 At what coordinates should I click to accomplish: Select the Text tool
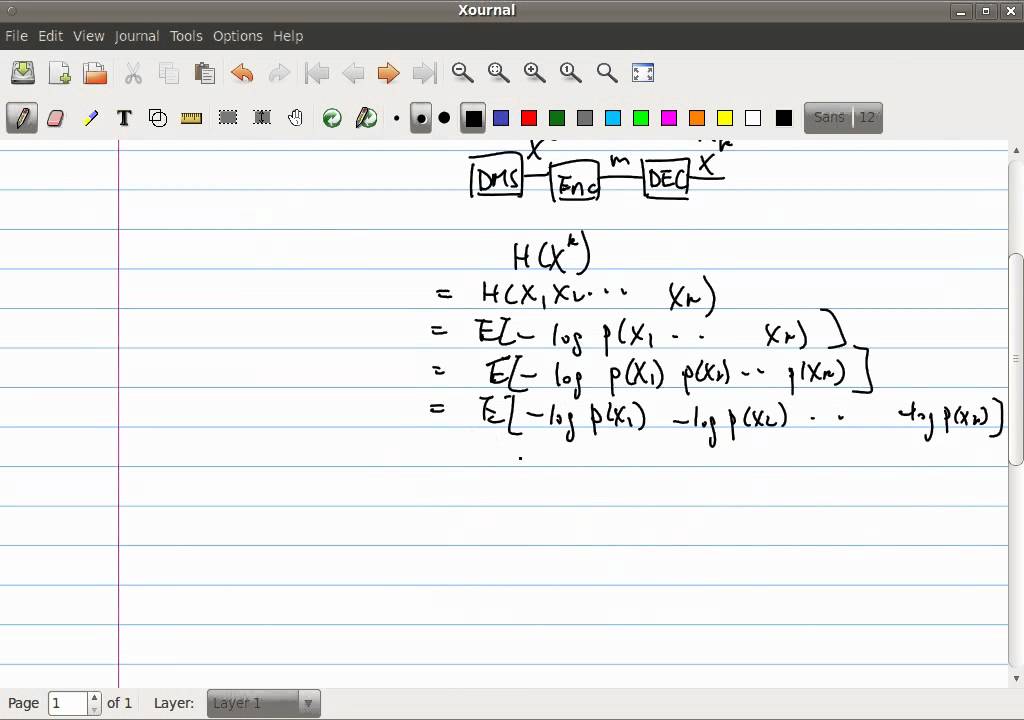tap(124, 118)
